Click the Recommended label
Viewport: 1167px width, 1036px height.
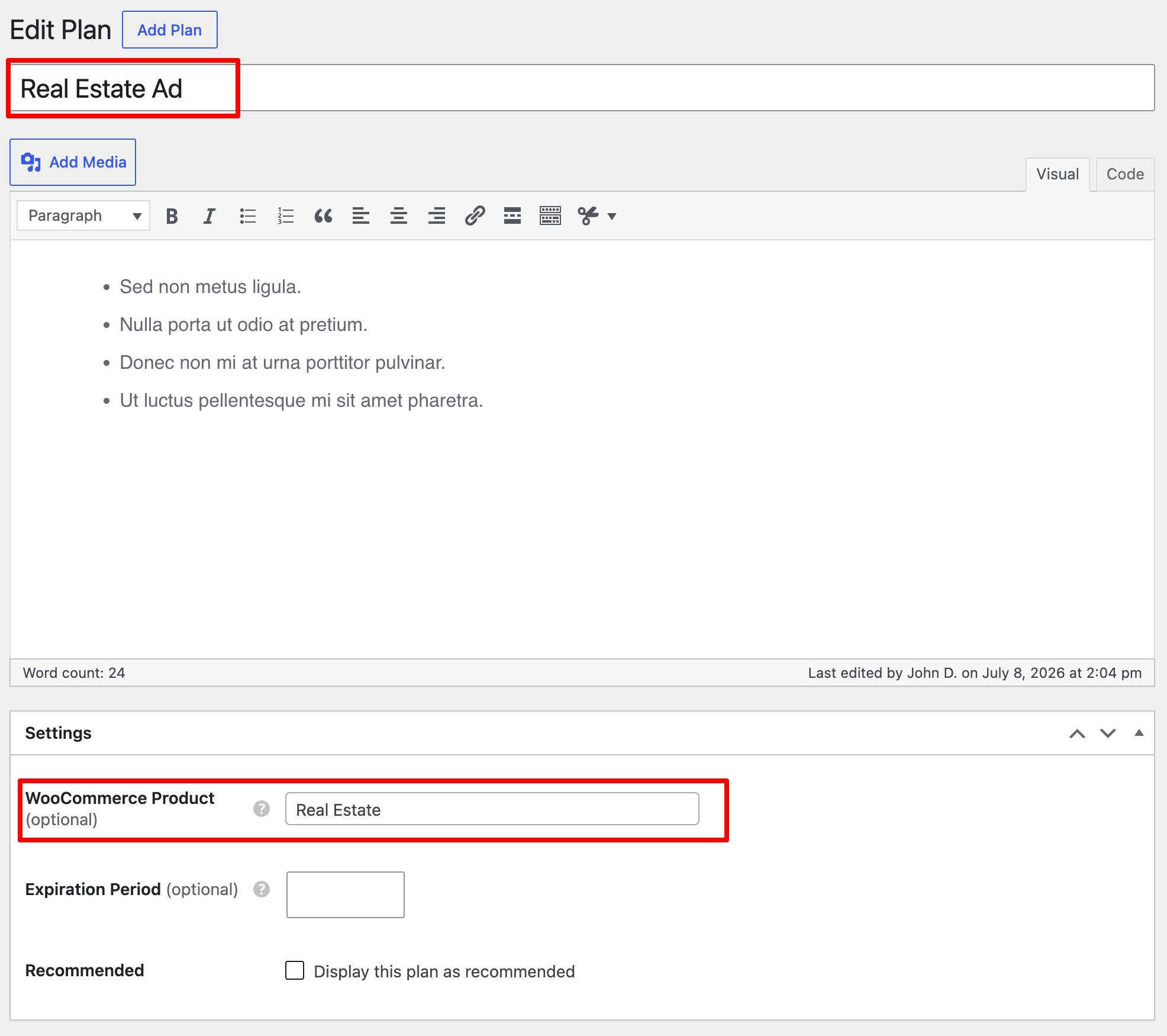point(85,971)
